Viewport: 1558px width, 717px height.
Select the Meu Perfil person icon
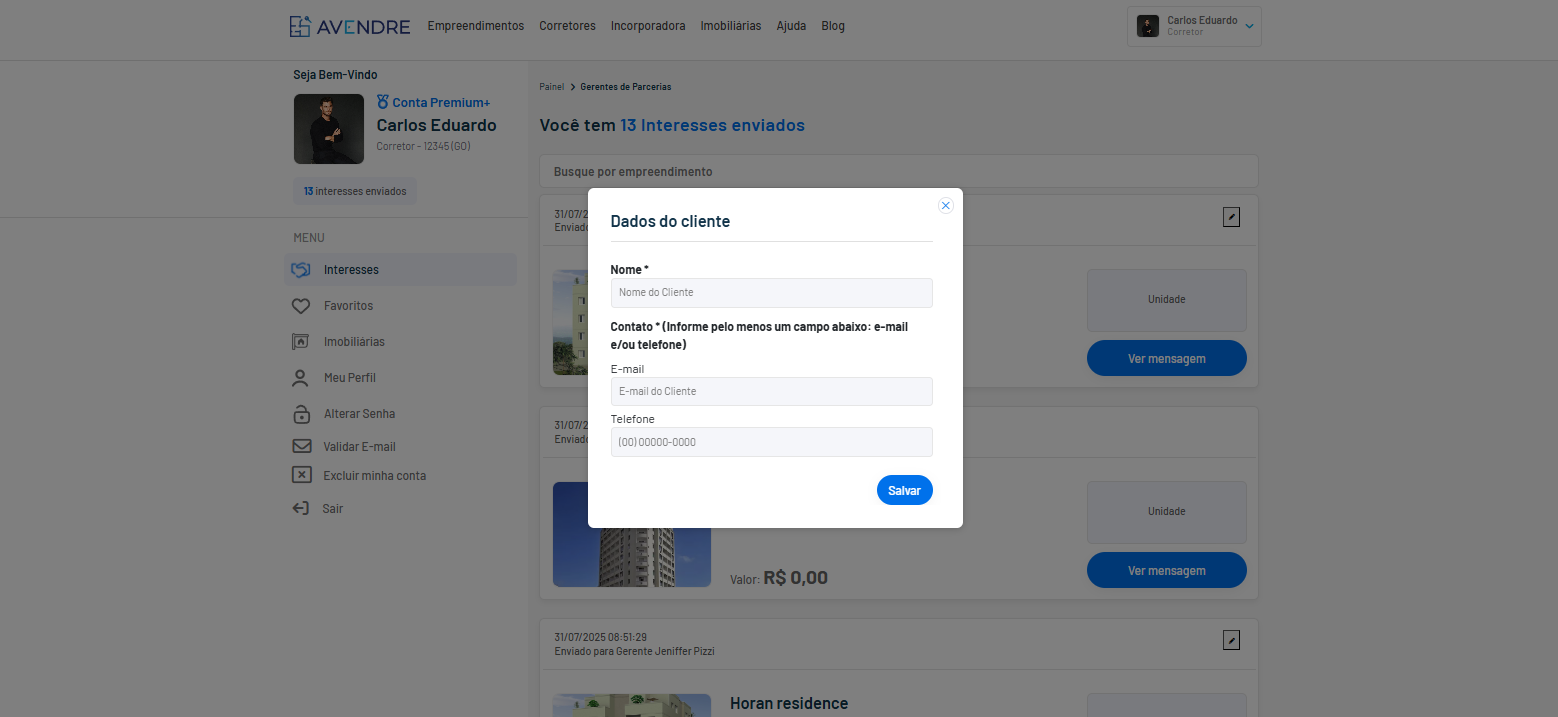[x=300, y=378]
